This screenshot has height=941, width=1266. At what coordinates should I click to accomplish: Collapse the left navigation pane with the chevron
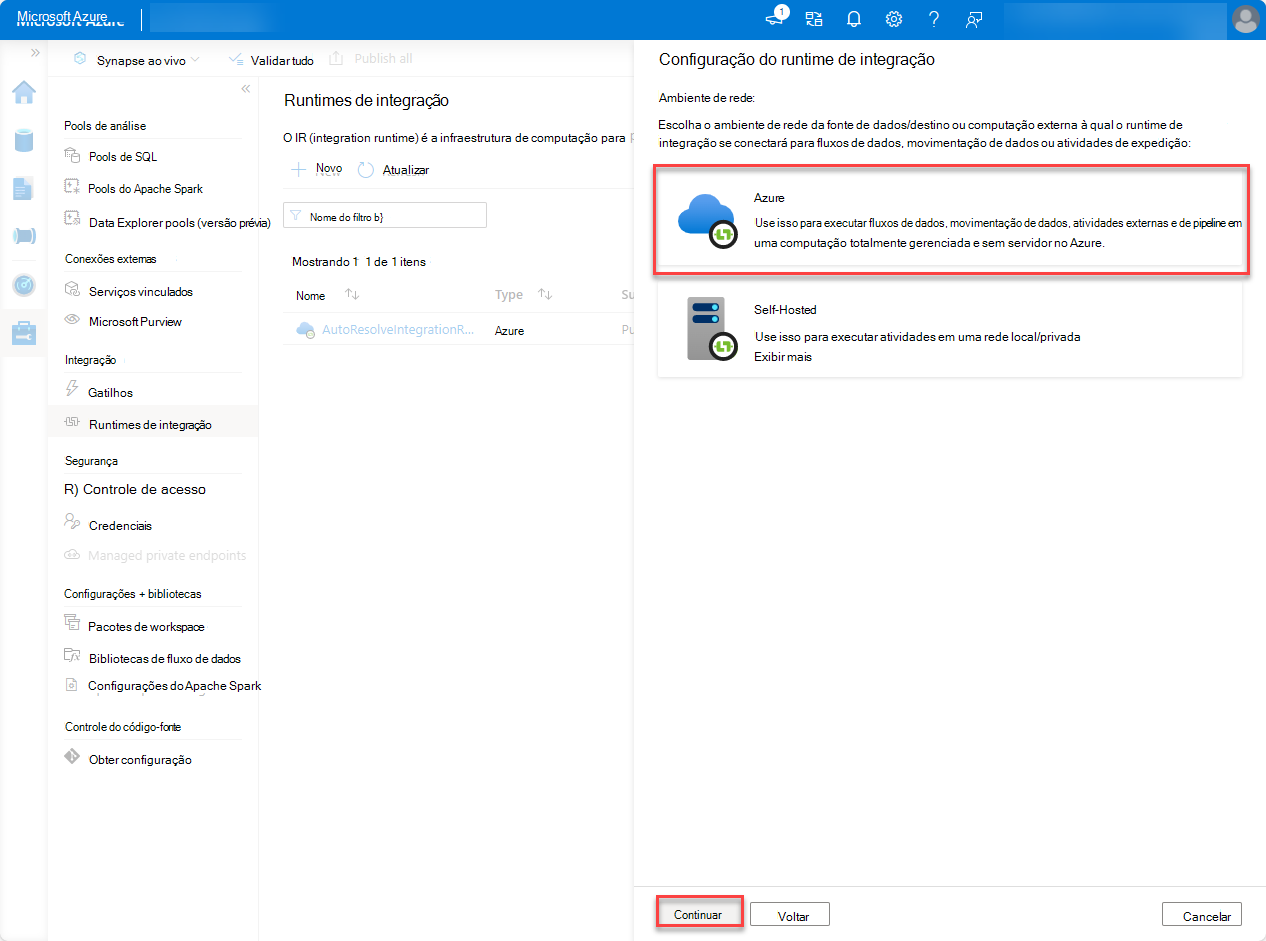point(245,88)
